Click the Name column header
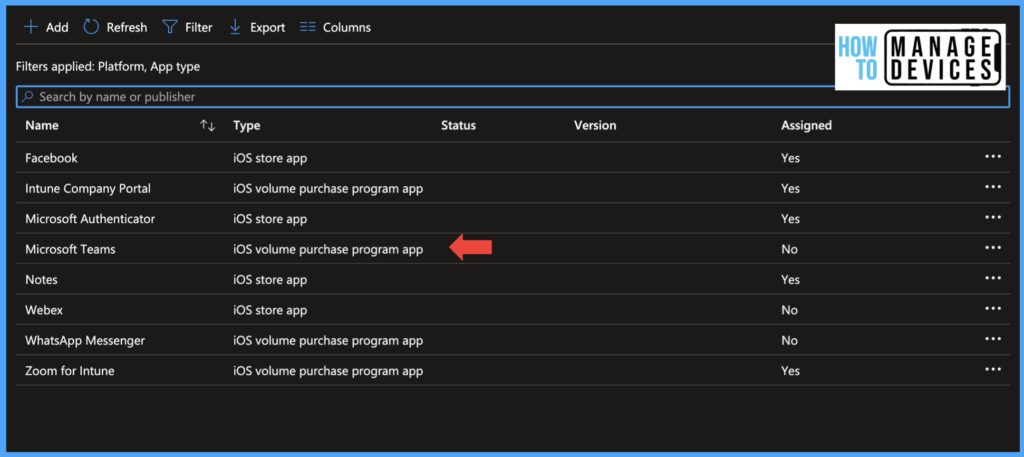The width and height of the screenshot is (1024, 457). point(42,125)
